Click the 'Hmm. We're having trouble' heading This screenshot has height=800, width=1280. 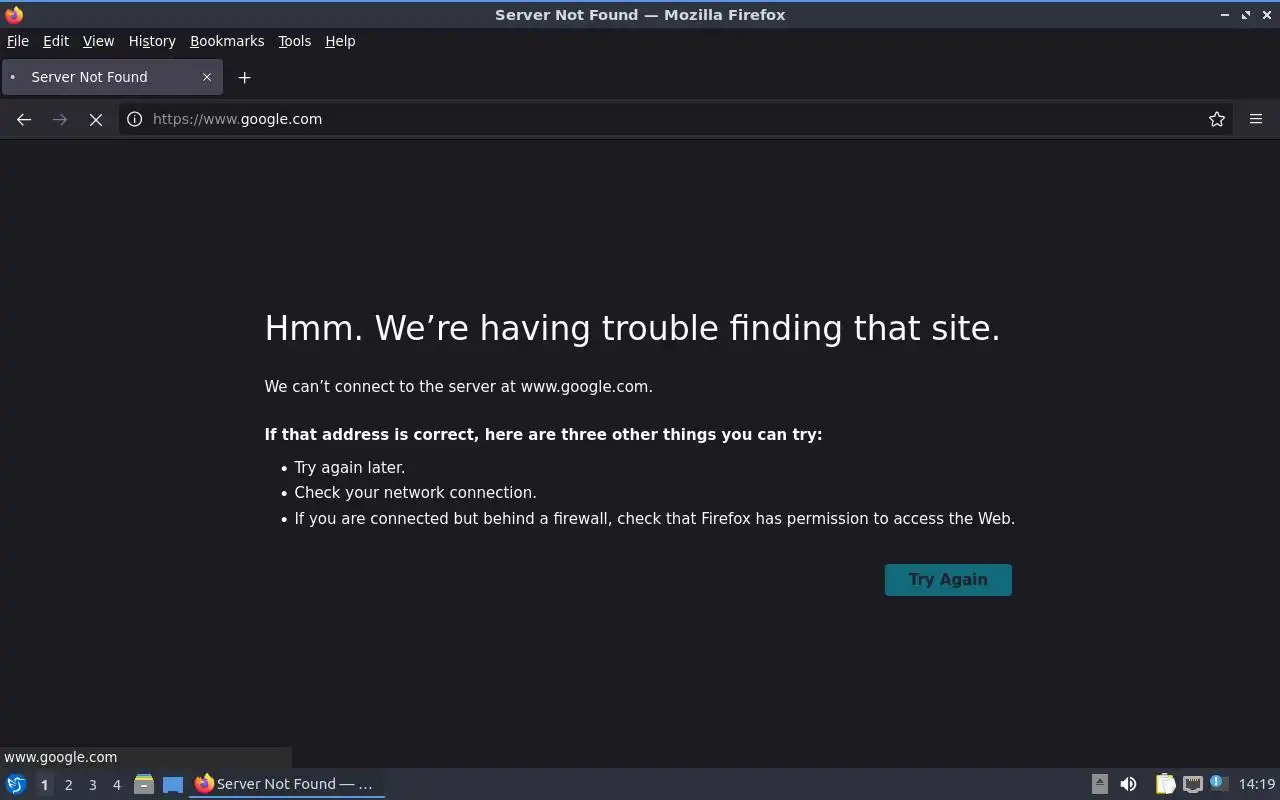632,328
